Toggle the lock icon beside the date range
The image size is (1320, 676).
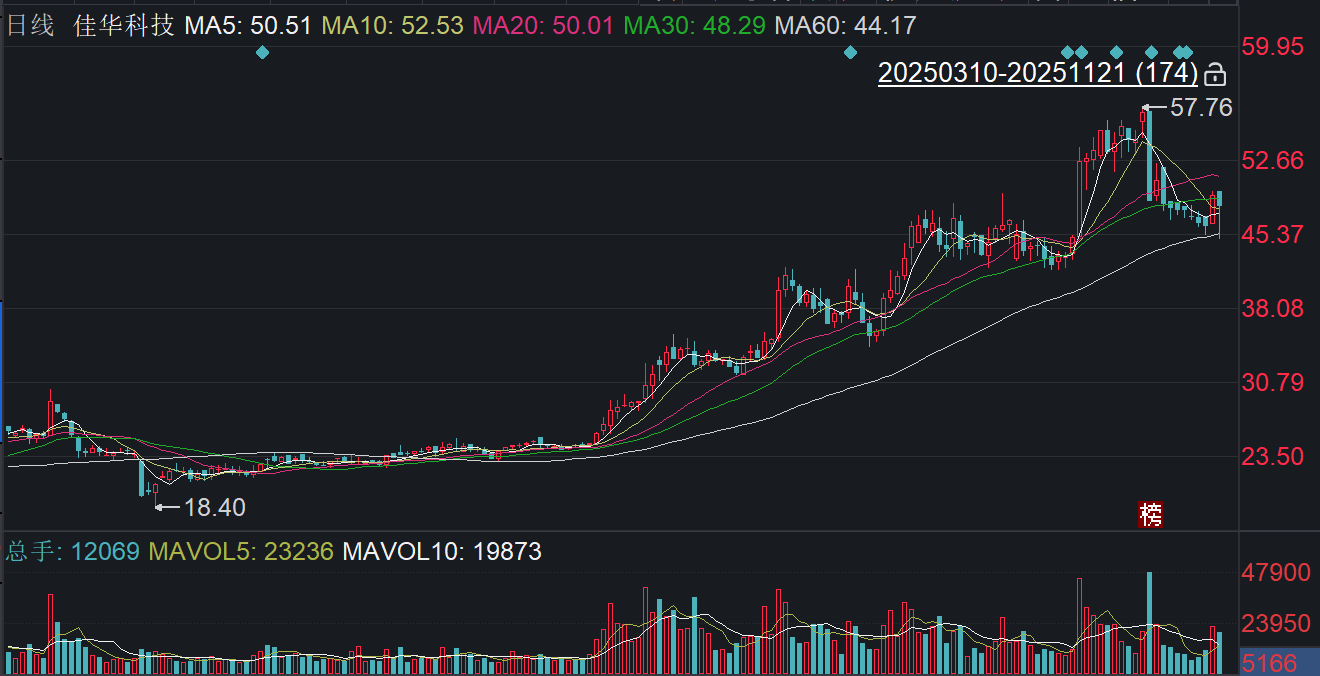point(1215,74)
